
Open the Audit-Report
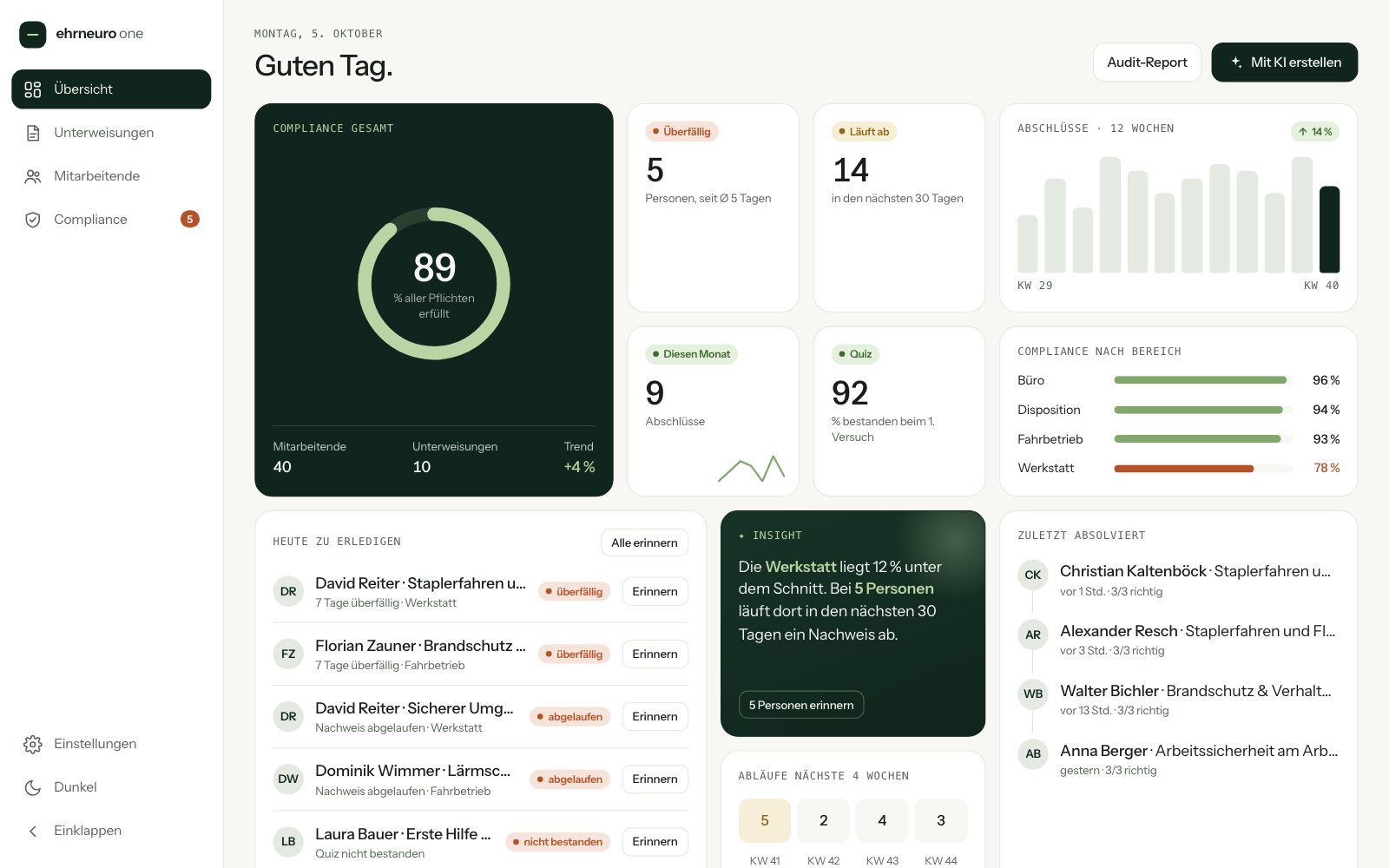coord(1147,62)
